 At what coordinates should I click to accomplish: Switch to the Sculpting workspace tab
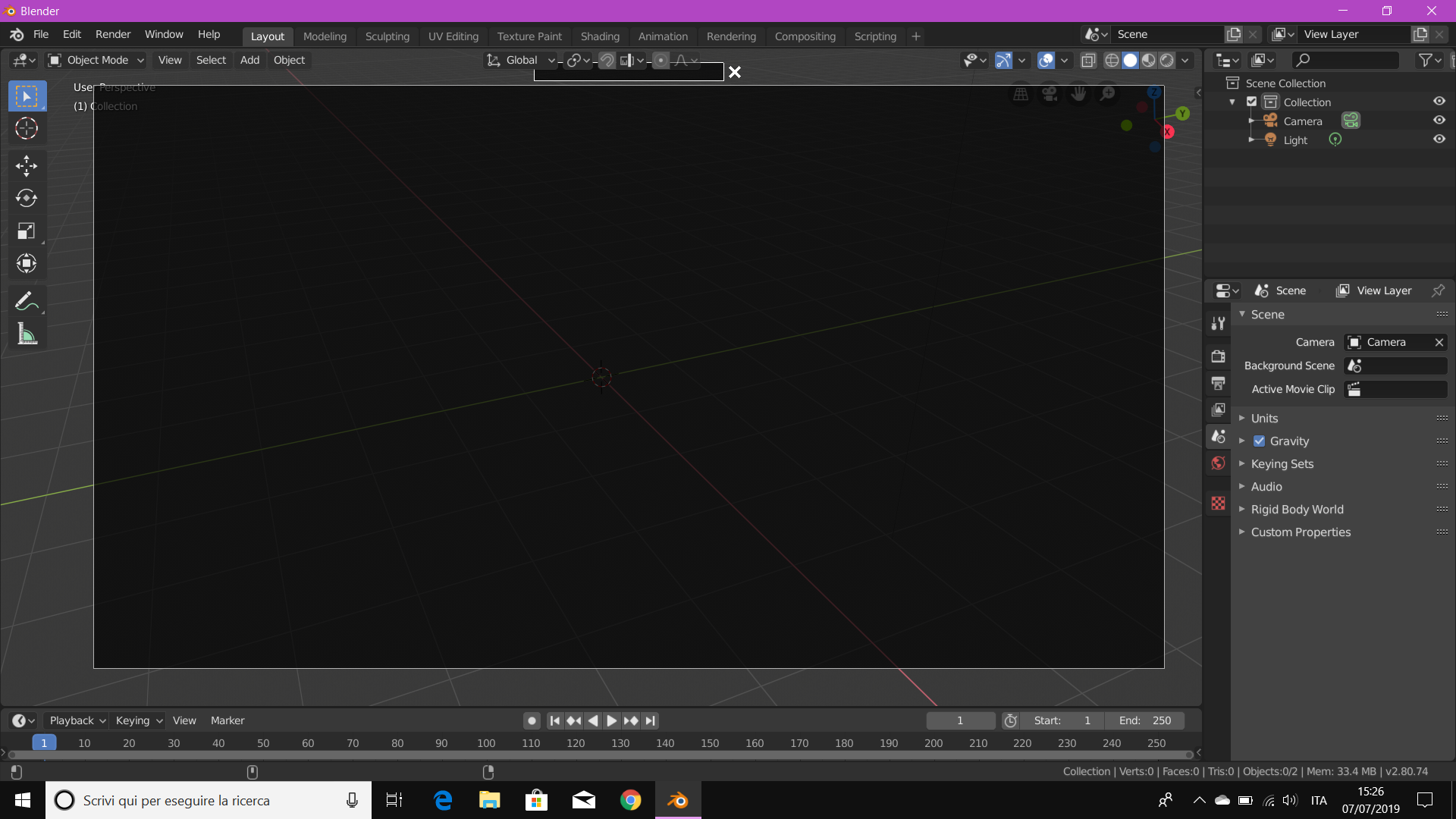387,36
